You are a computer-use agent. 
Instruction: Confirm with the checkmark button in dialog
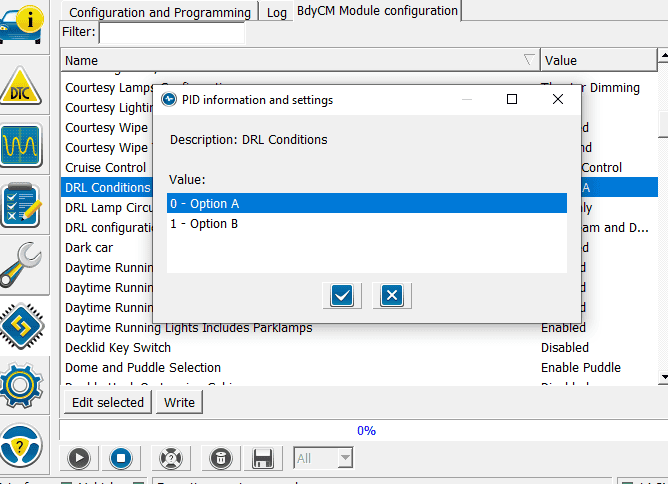(342, 295)
